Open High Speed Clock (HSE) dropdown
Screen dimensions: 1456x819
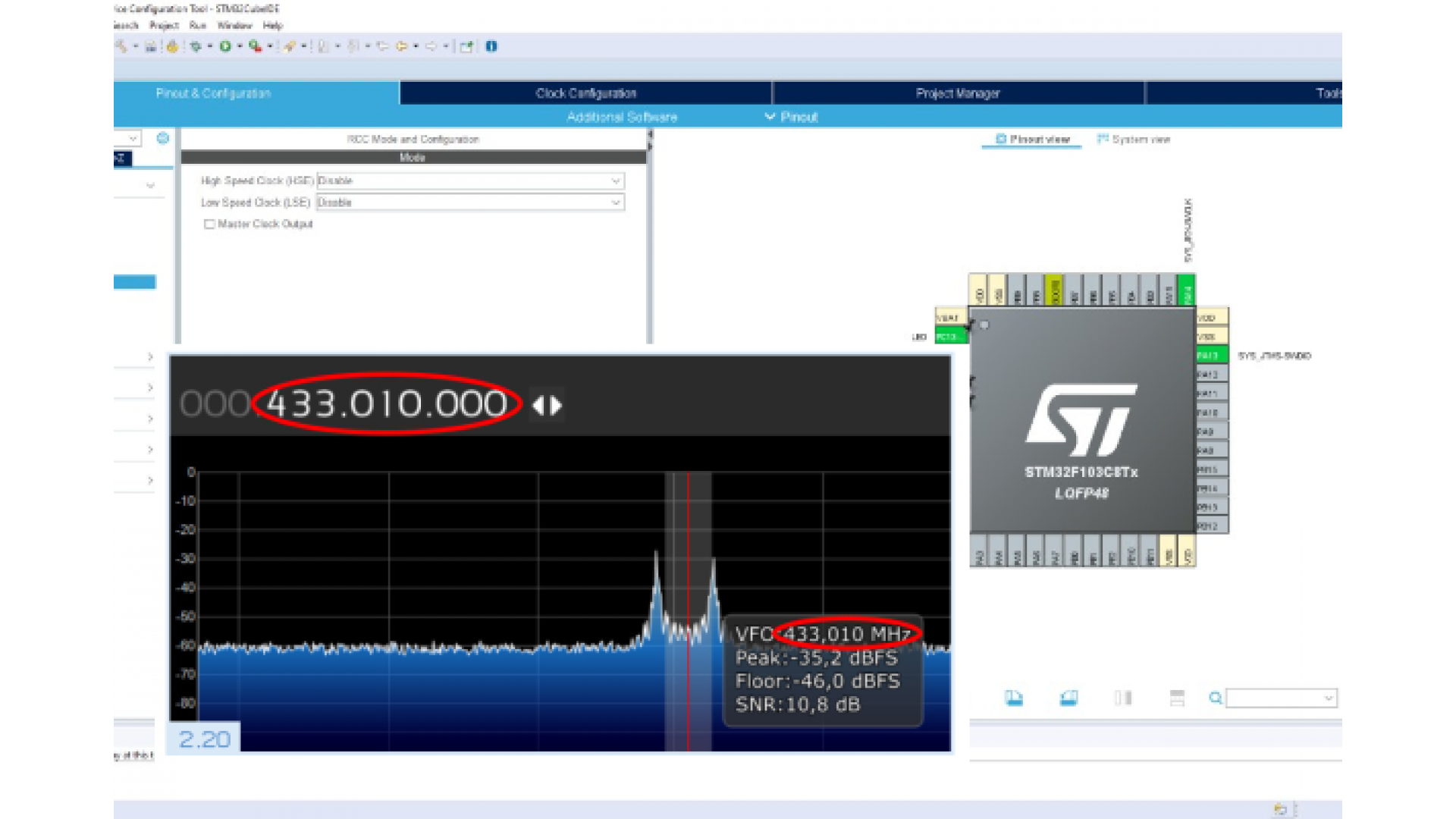[x=470, y=180]
